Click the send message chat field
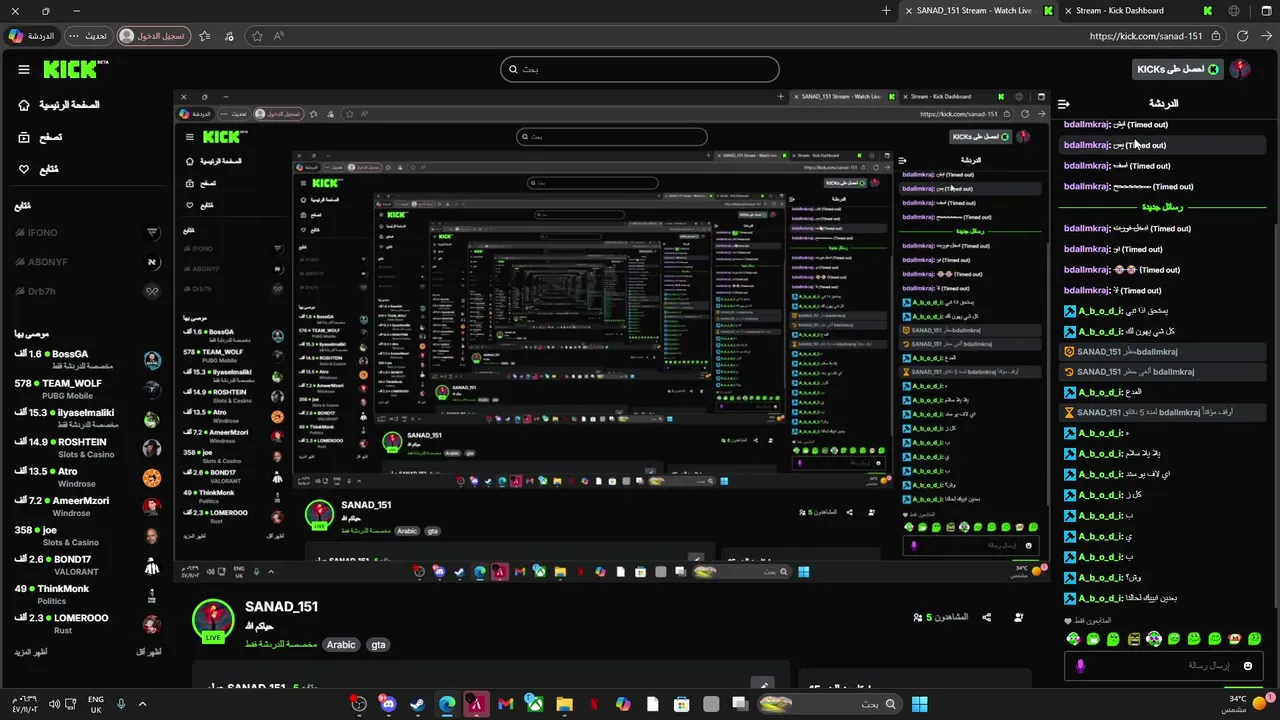The width and height of the screenshot is (1280, 720). [x=1164, y=665]
